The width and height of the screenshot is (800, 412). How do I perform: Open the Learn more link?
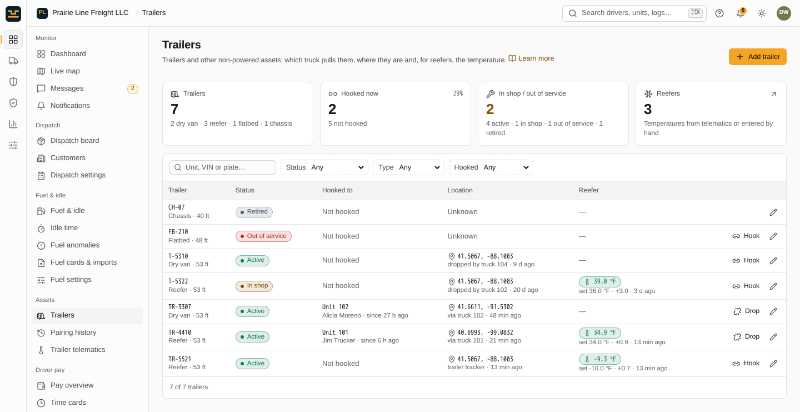[x=531, y=59]
